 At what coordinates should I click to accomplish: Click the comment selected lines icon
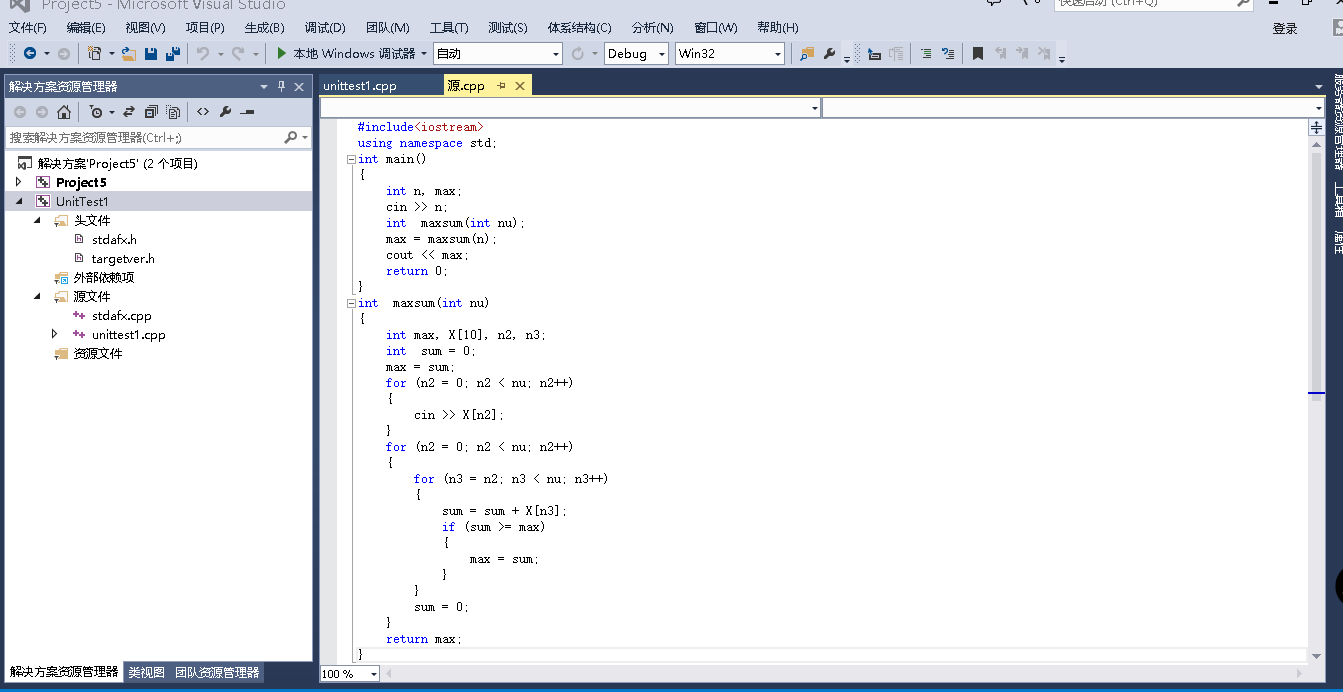[x=925, y=53]
